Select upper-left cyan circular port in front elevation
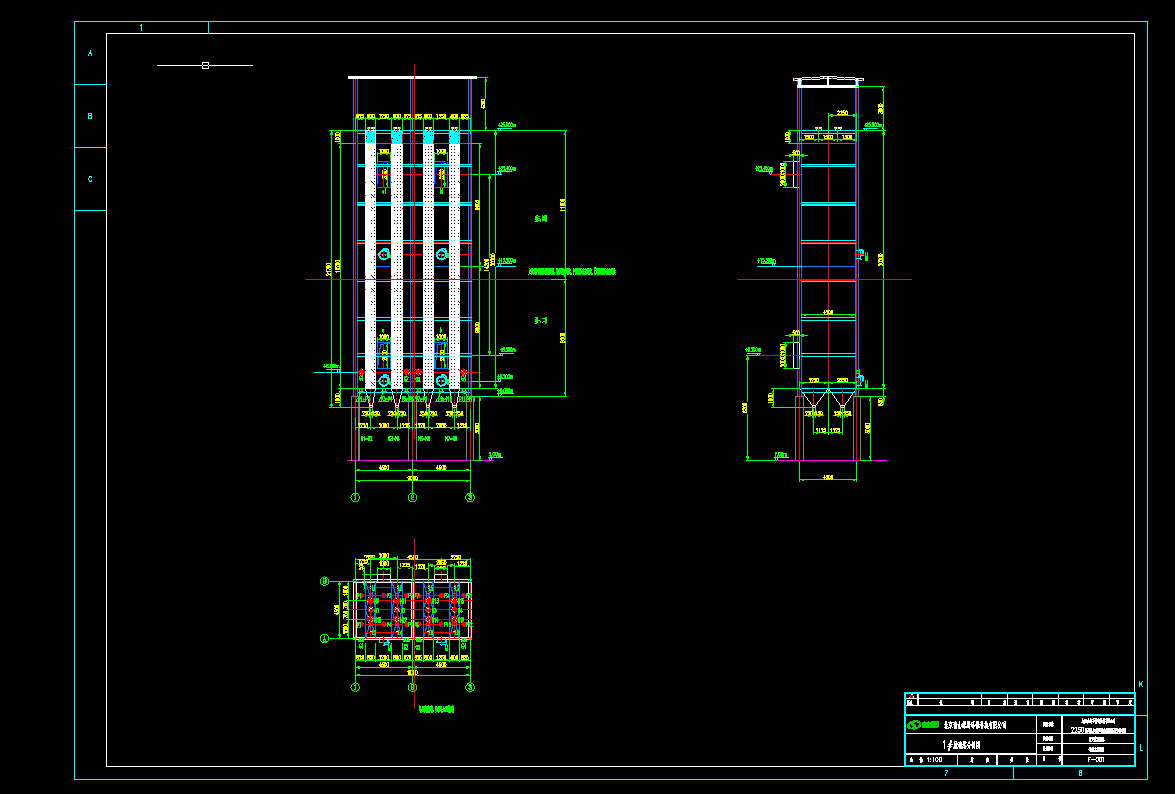 coord(383,255)
